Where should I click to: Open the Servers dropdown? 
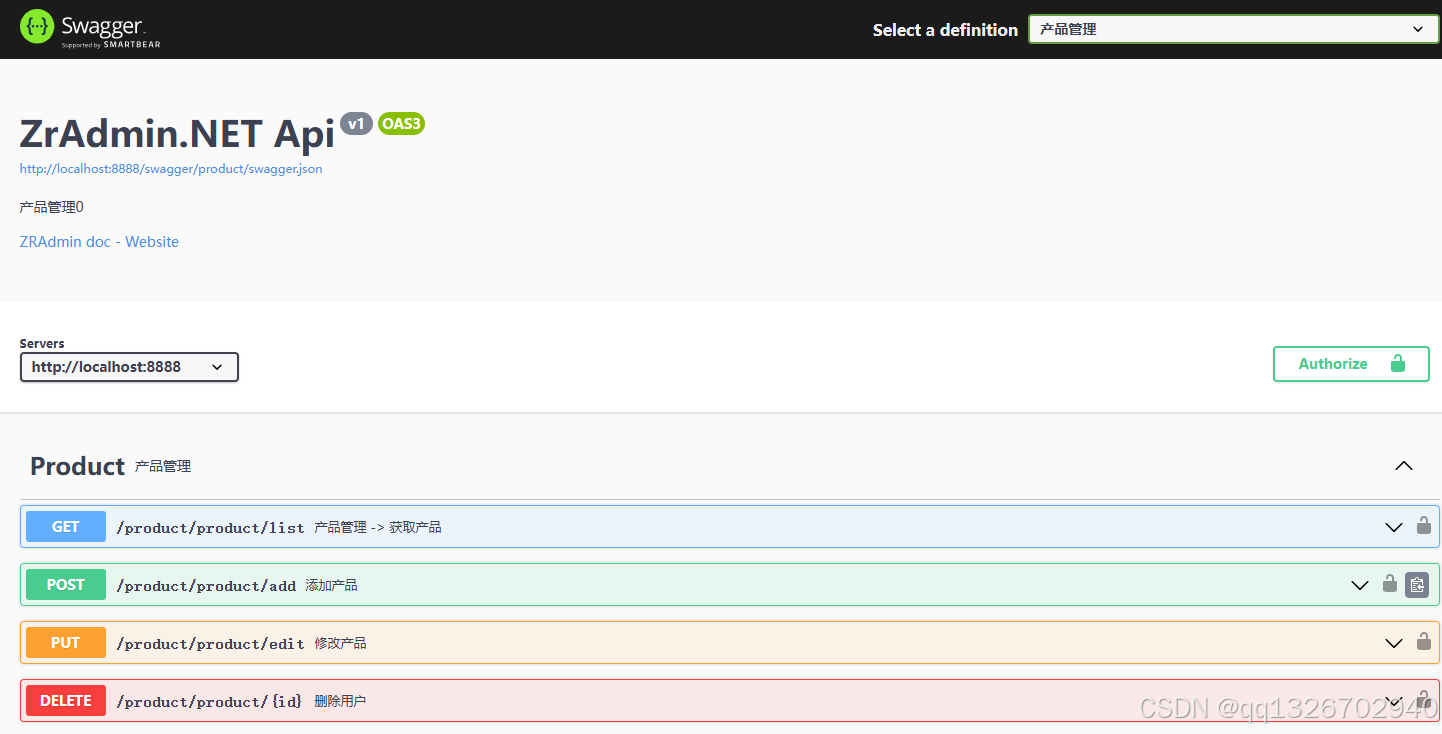point(129,367)
